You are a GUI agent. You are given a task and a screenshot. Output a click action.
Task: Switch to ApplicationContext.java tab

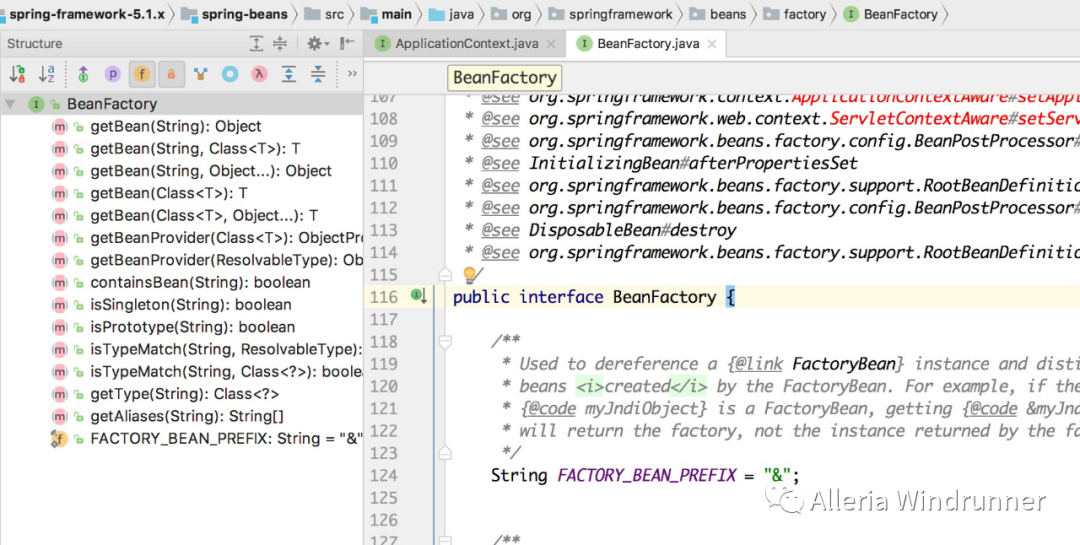point(466,43)
